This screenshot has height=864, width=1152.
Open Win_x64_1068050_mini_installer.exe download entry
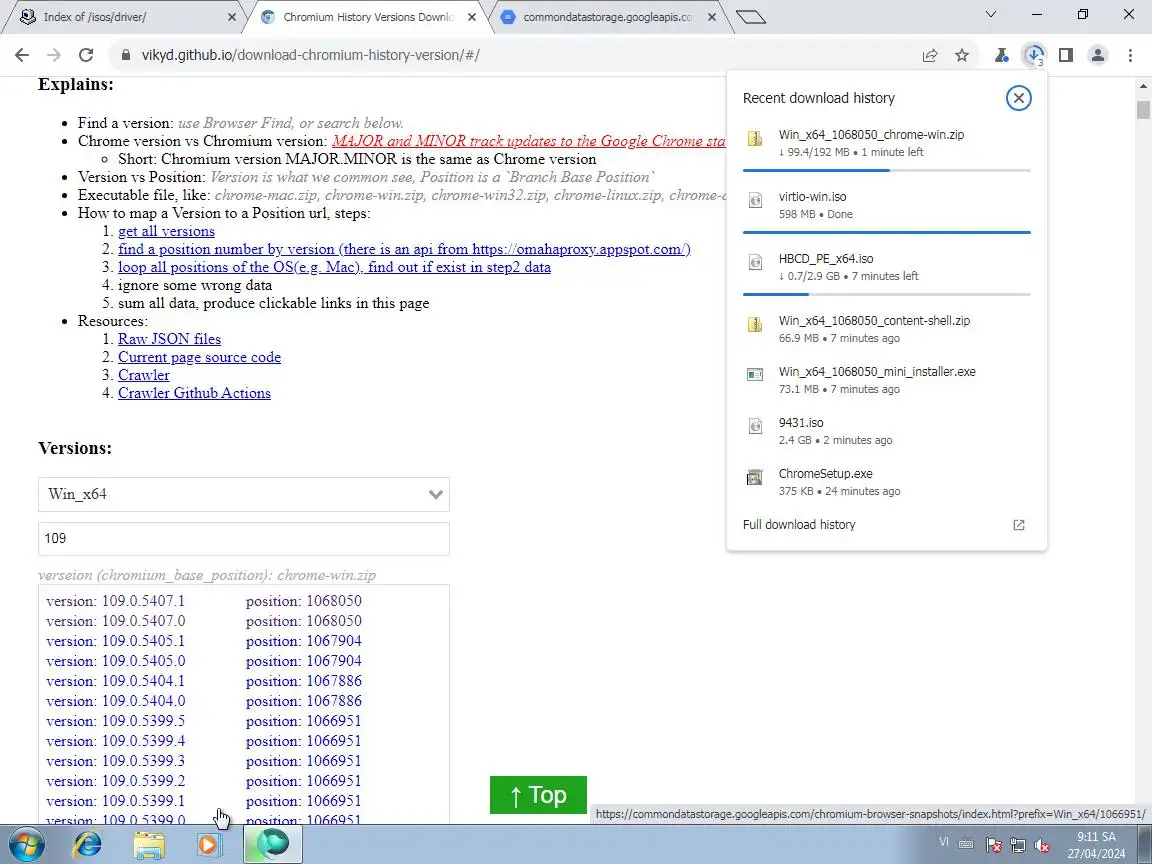886,380
